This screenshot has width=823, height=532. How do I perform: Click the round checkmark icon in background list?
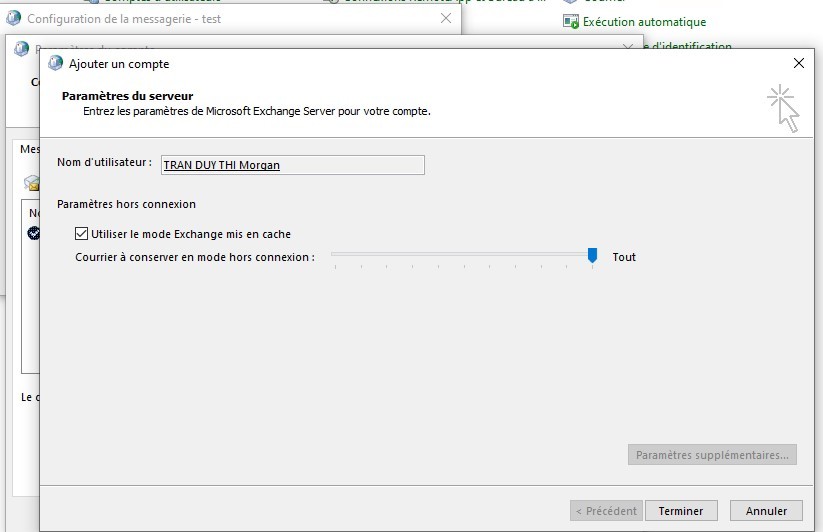pos(33,232)
